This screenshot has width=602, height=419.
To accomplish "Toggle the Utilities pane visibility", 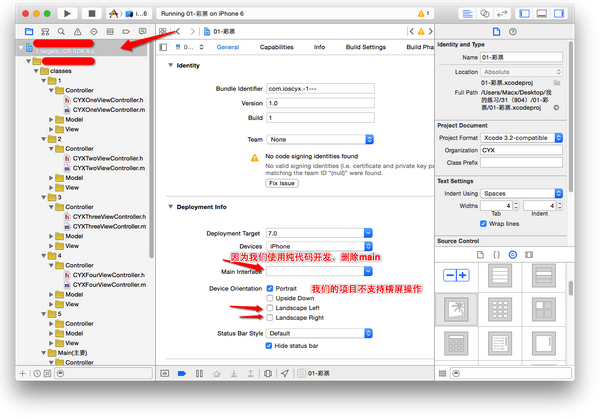I will (559, 14).
